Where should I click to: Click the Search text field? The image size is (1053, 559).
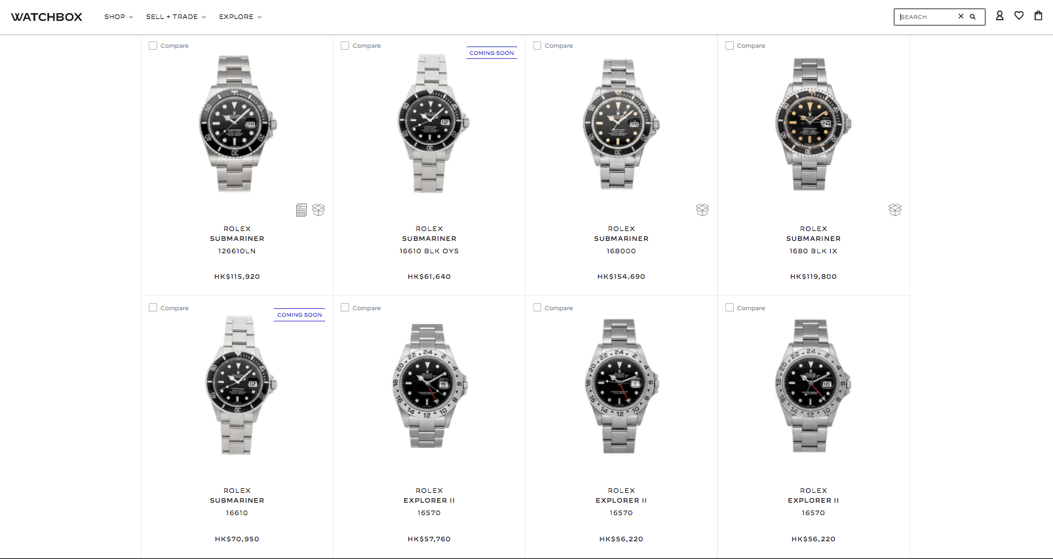coord(926,17)
